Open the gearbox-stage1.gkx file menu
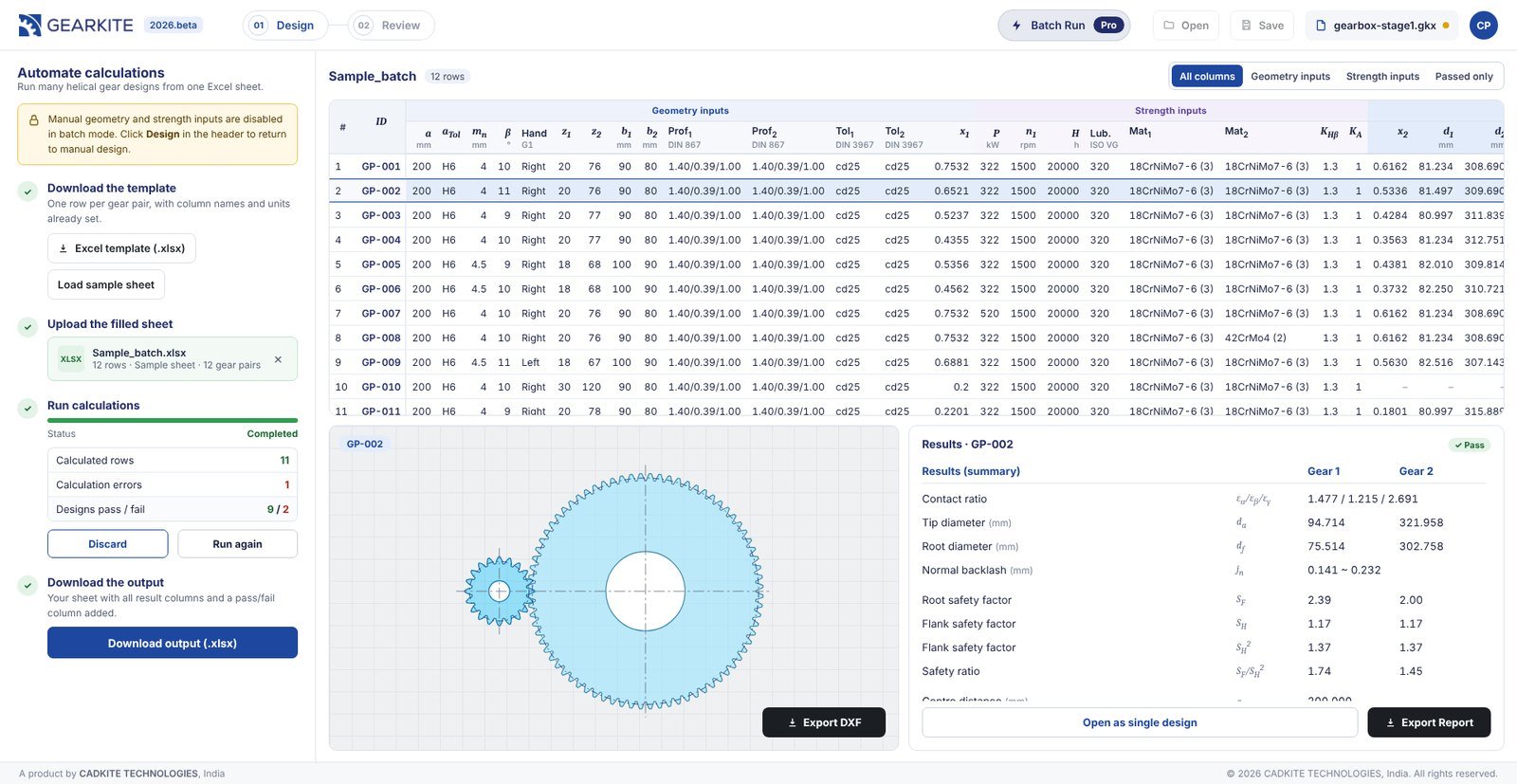 [1383, 26]
